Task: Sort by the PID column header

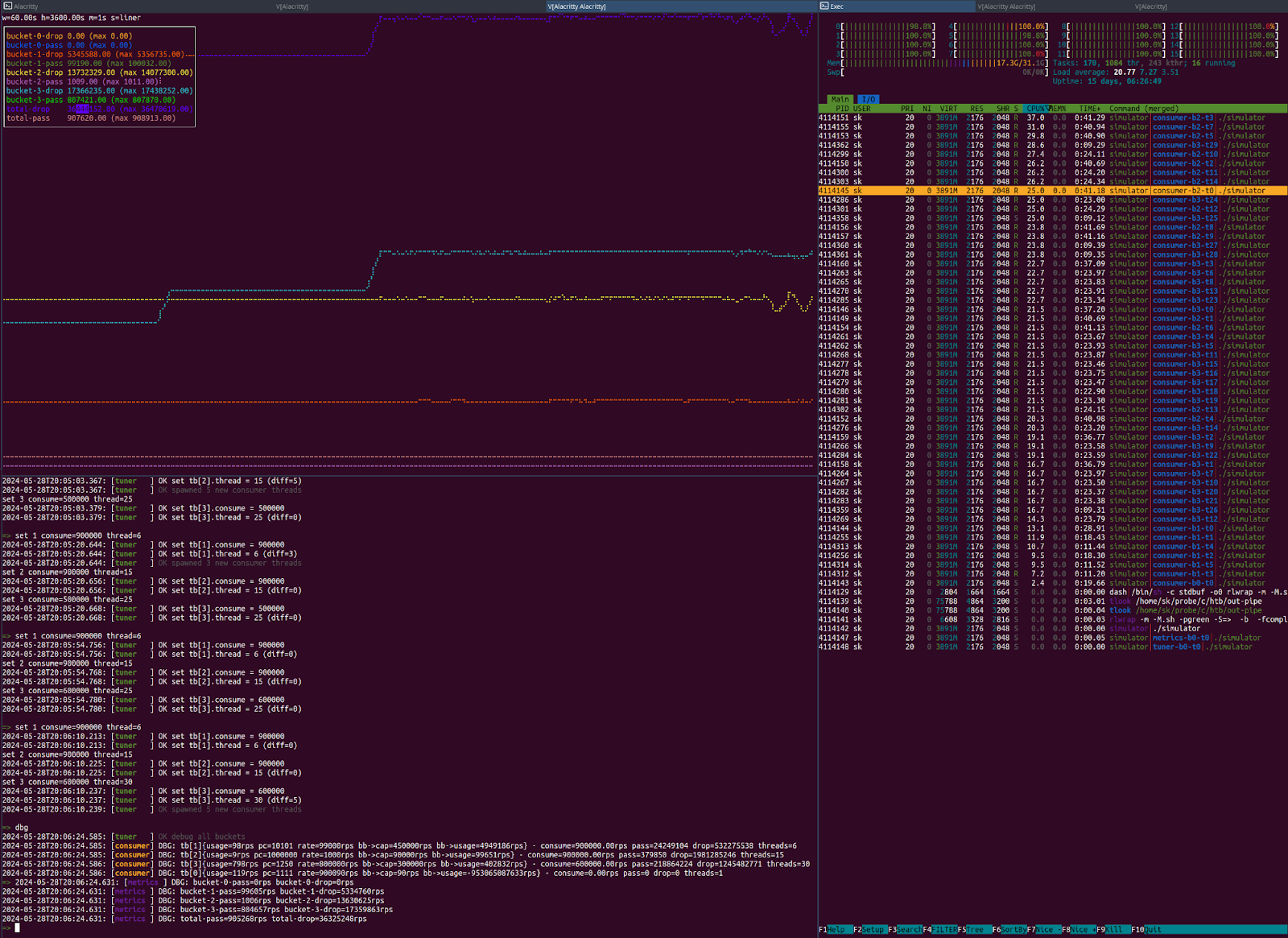Action: coord(841,109)
